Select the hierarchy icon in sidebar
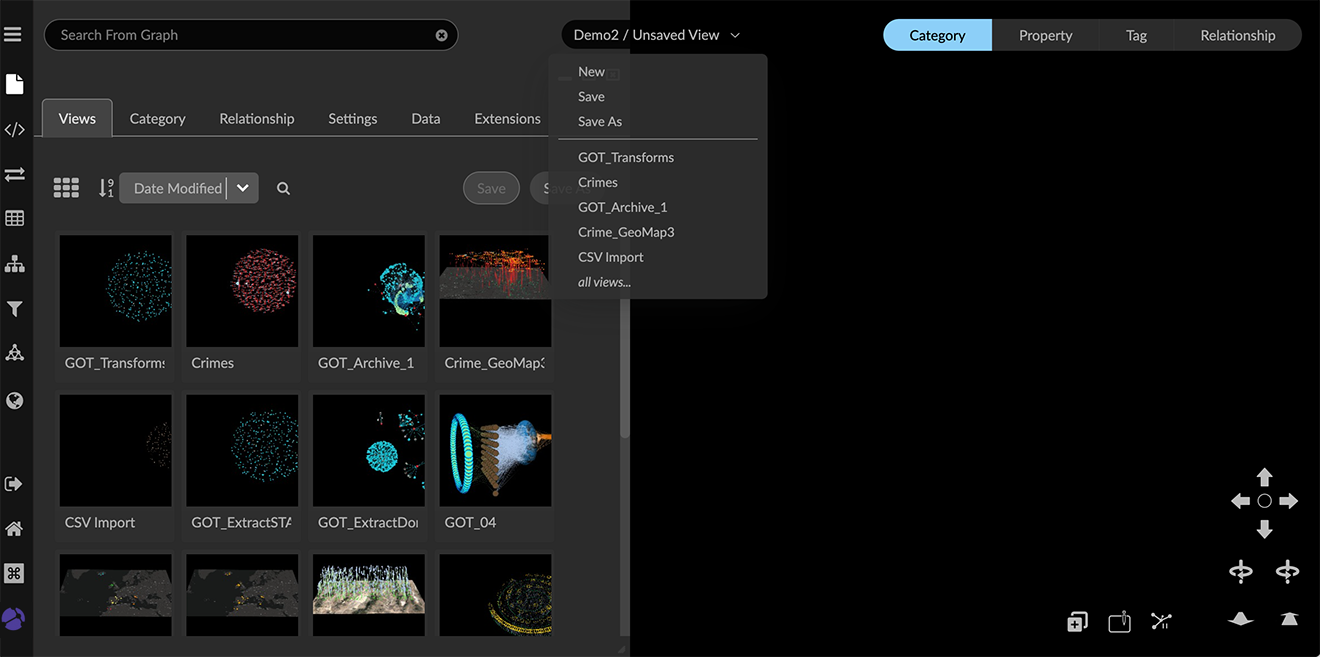The height and width of the screenshot is (657, 1320). tap(14, 264)
